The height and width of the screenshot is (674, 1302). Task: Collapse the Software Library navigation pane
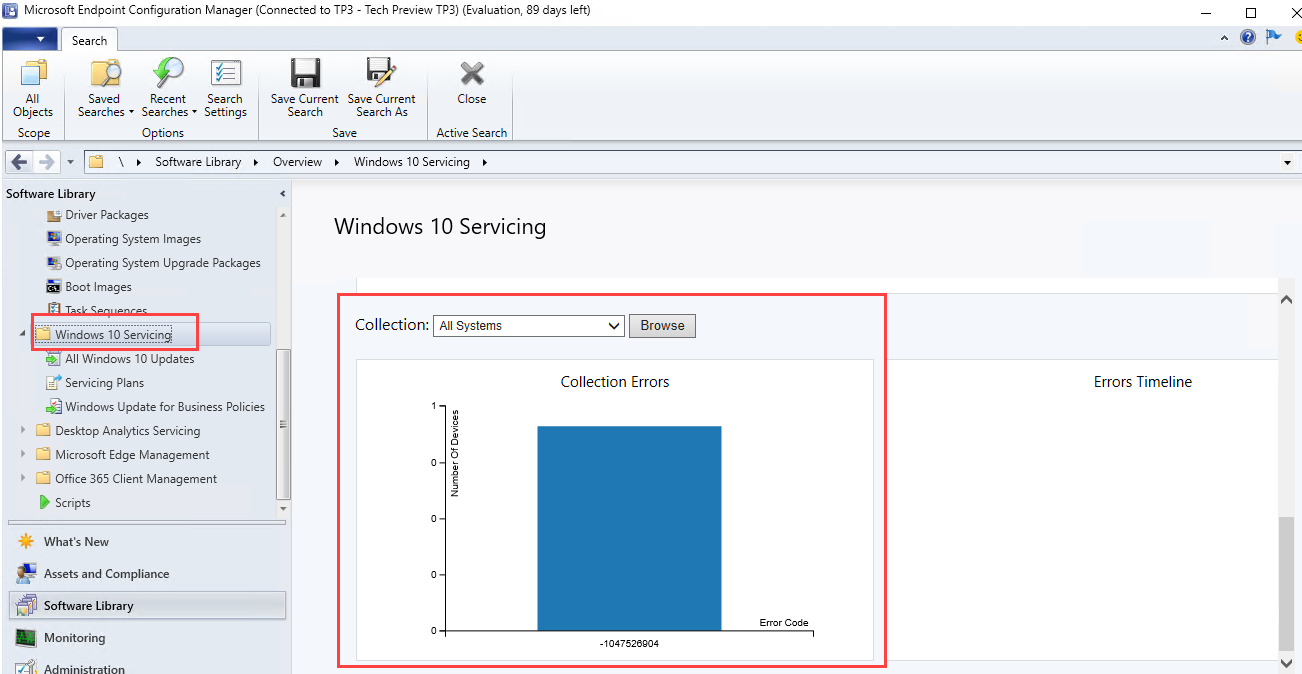pos(283,194)
